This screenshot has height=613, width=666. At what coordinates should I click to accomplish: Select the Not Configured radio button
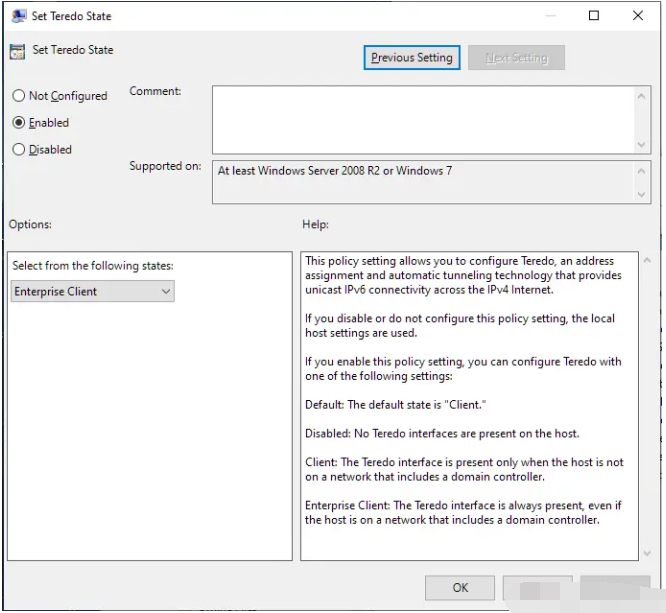pyautogui.click(x=19, y=96)
